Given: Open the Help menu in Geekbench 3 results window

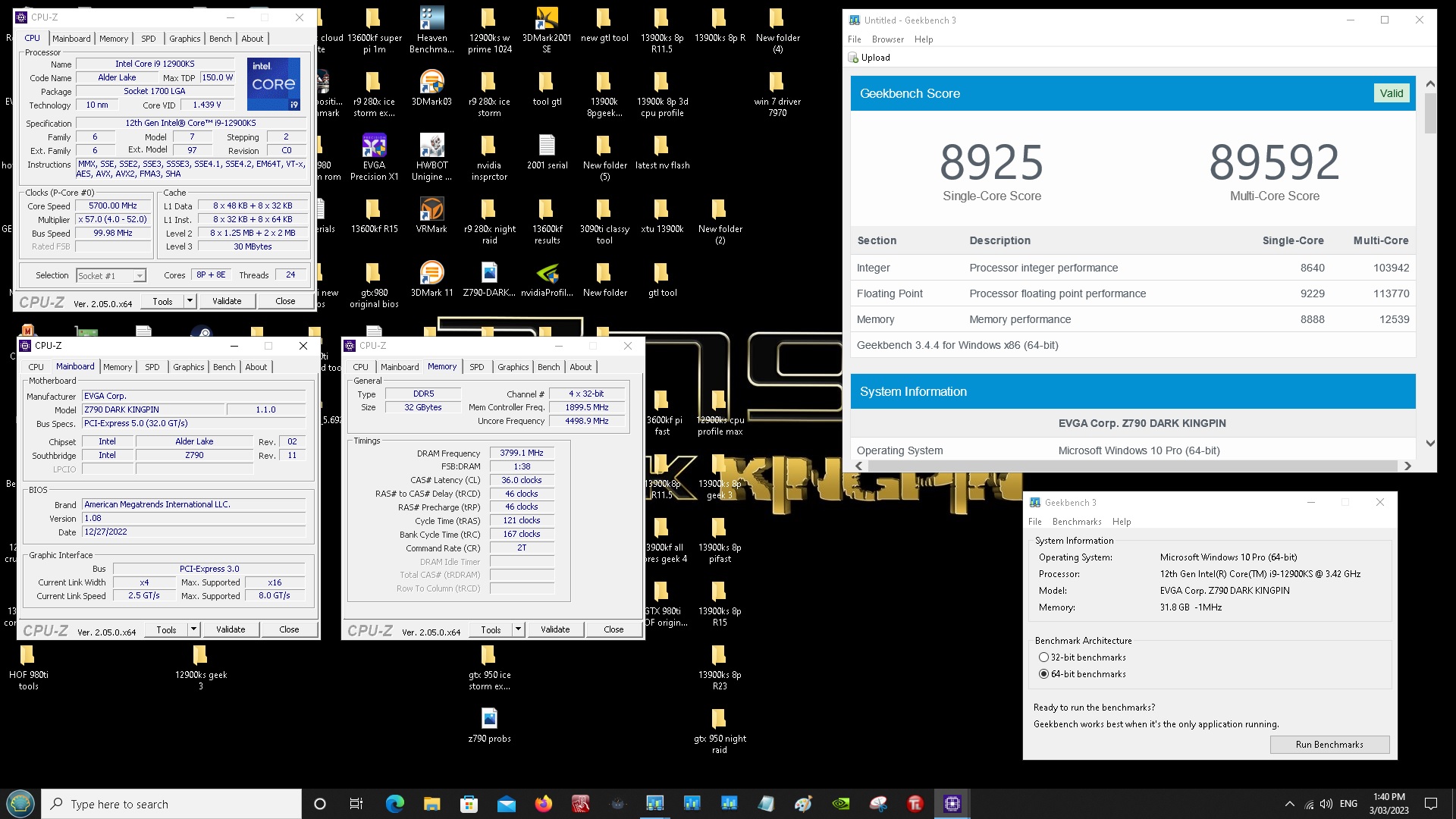Looking at the screenshot, I should pyautogui.click(x=924, y=39).
